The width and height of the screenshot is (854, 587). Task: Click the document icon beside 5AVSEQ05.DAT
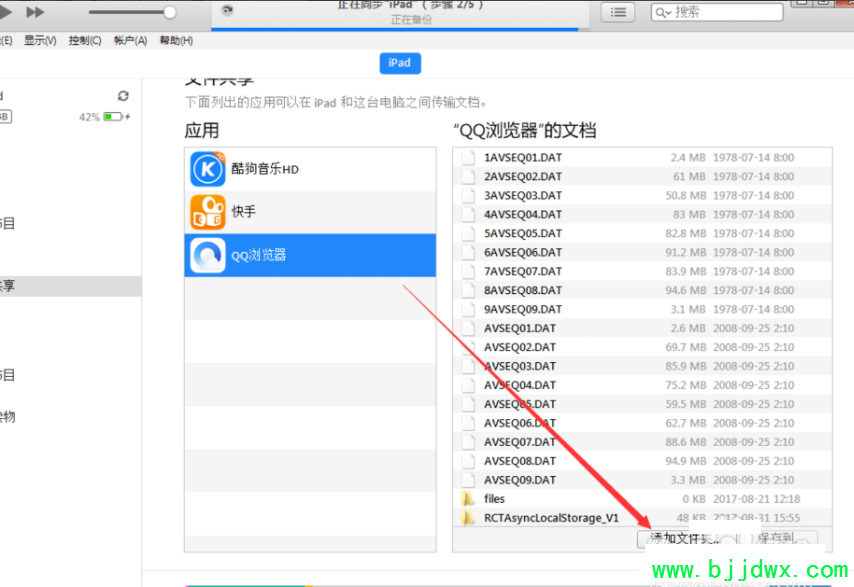click(468, 233)
